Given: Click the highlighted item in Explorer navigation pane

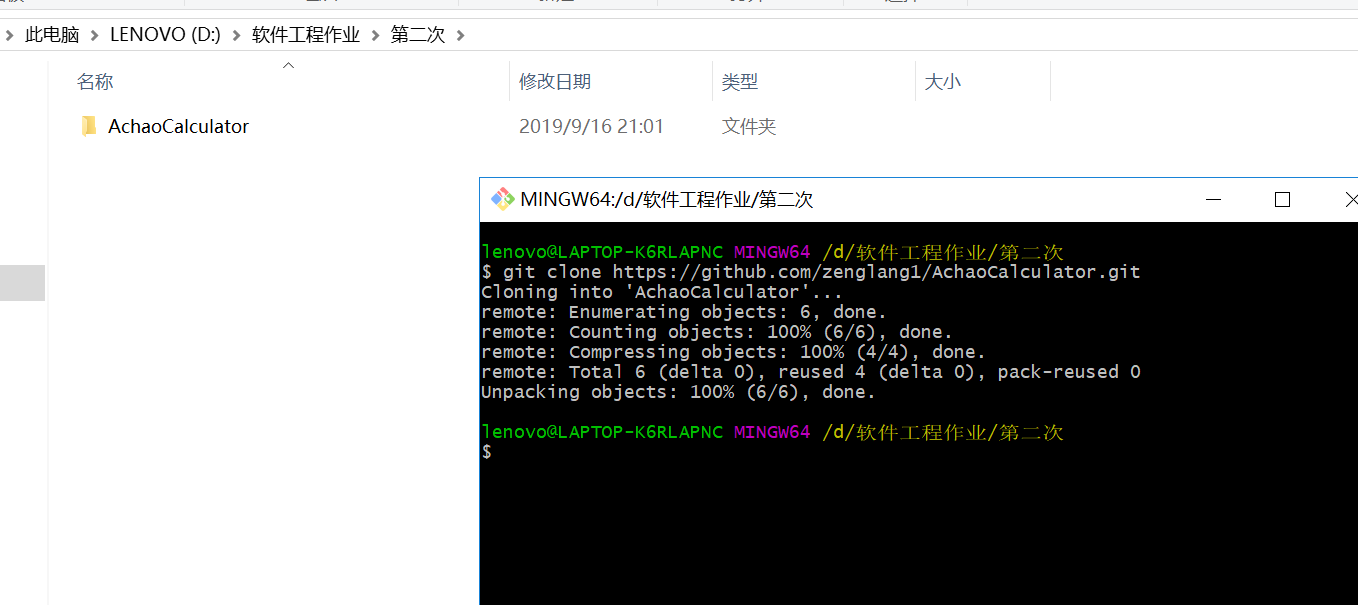Looking at the screenshot, I should point(22,283).
